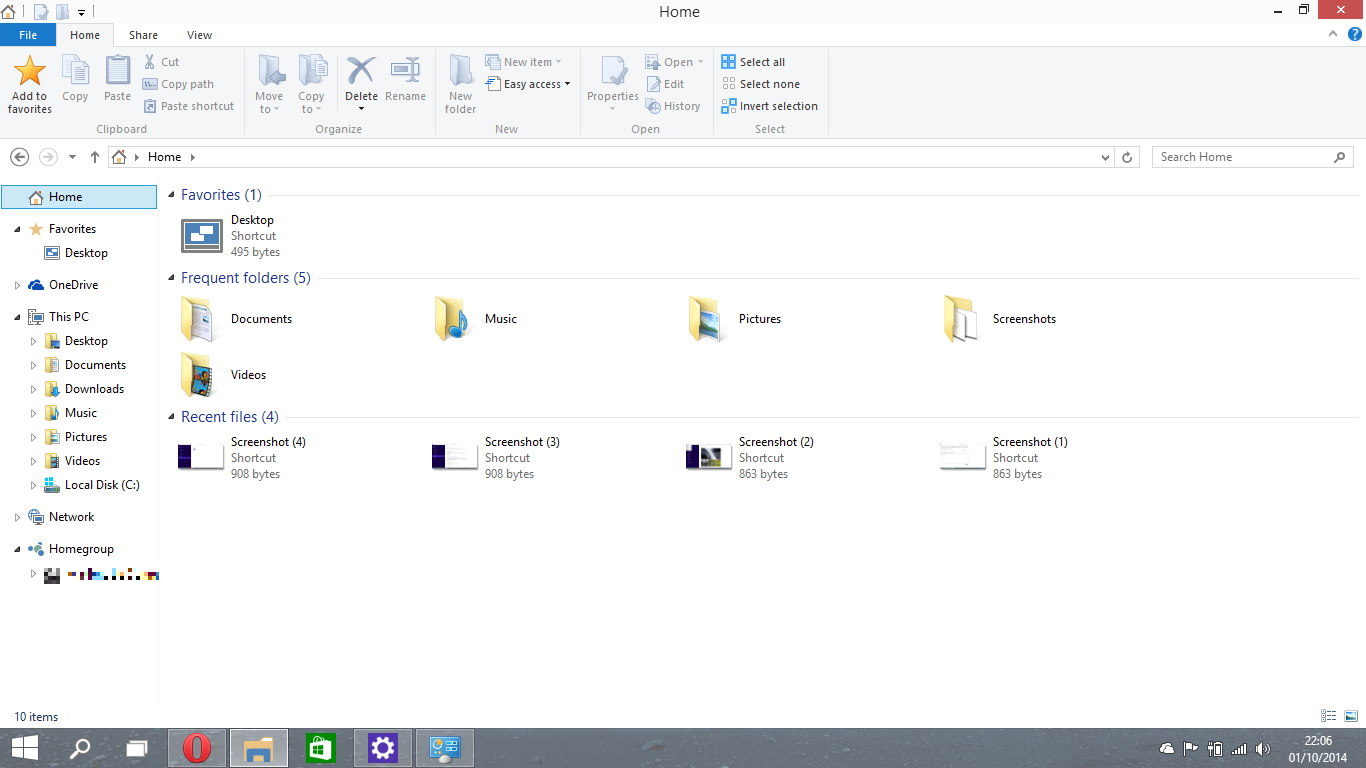Viewport: 1366px width, 768px height.
Task: Click the Paste clipboard icon
Action: tap(117, 70)
